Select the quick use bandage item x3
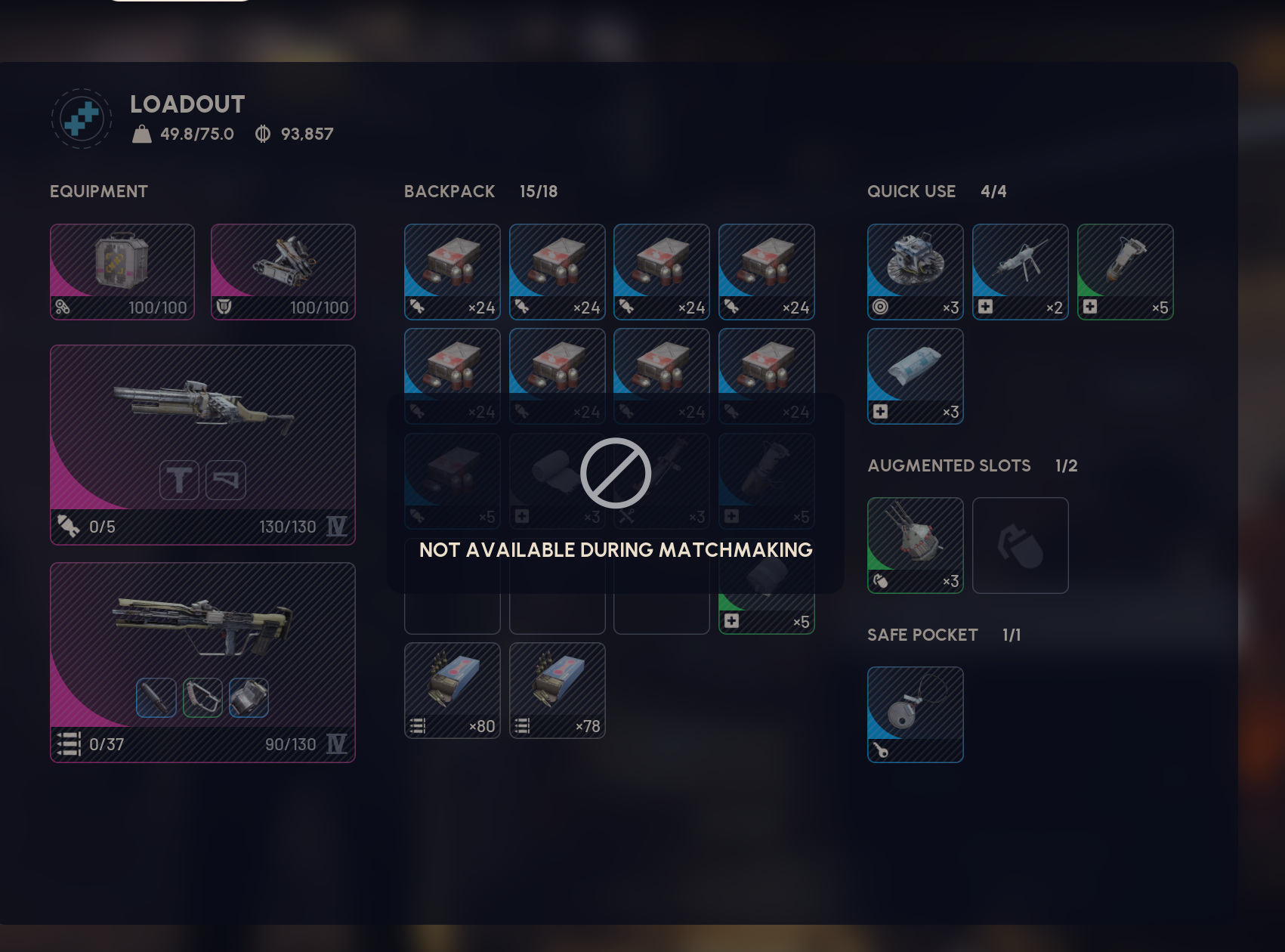 [x=916, y=376]
